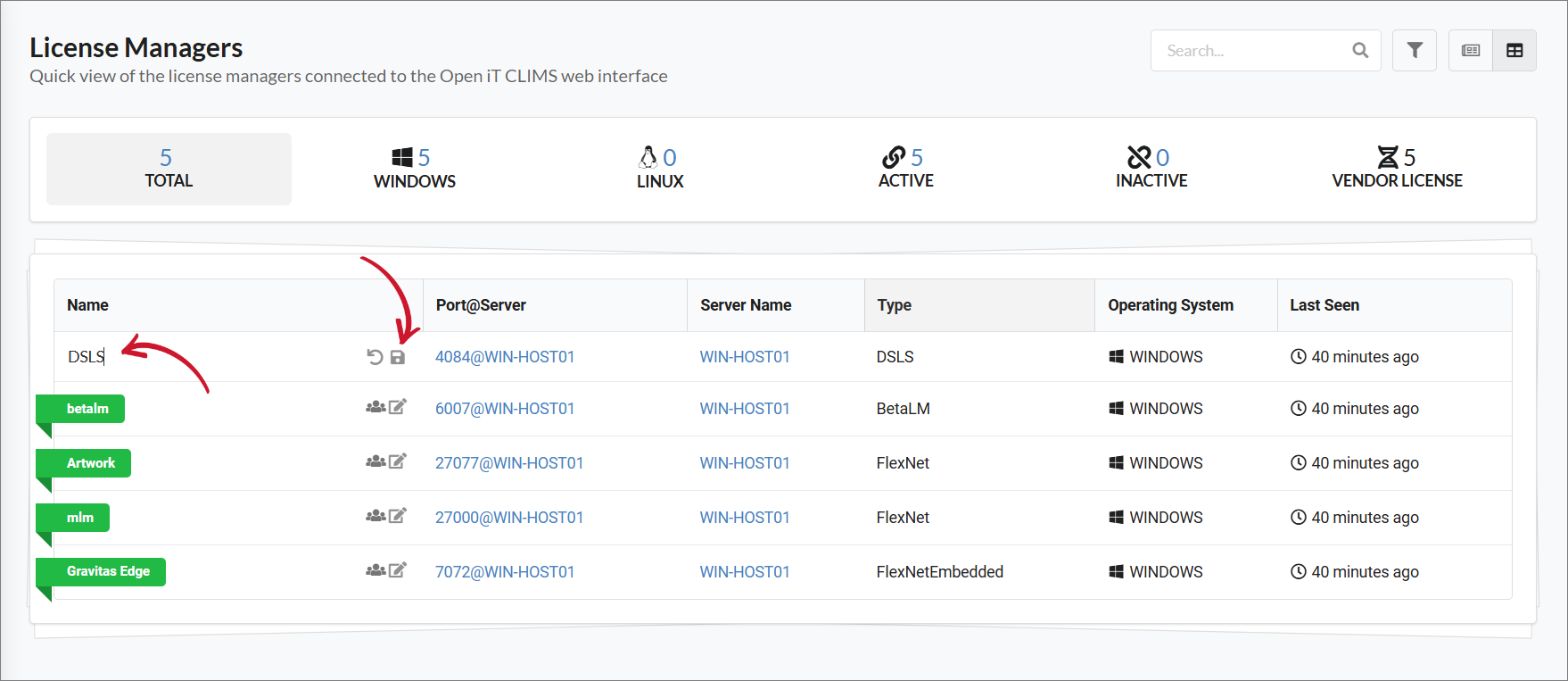Screen dimensions: 1568x681
Task: Open user groups for mlm
Action: point(375,516)
